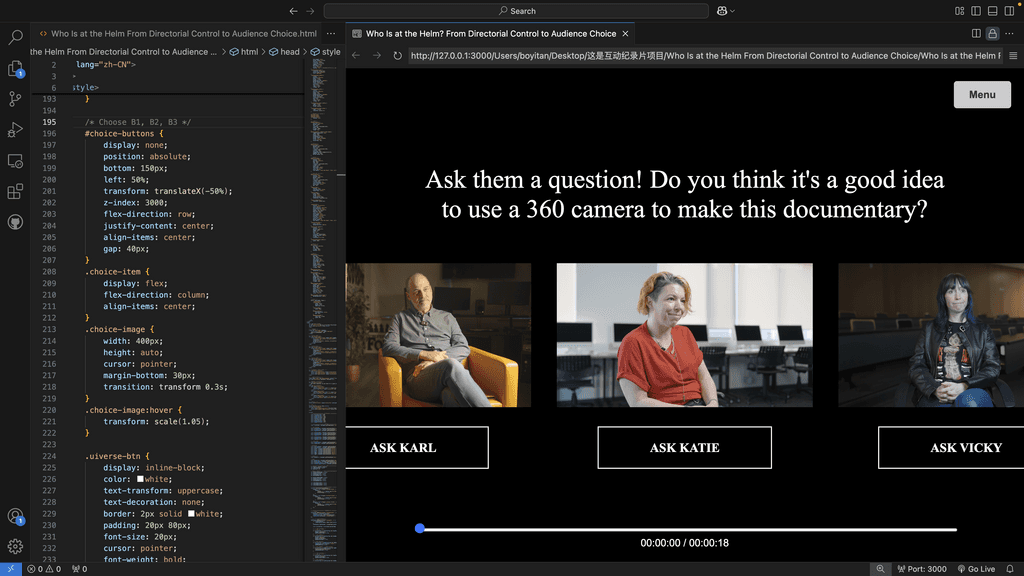Click the Menu button in preview

pyautogui.click(x=982, y=95)
